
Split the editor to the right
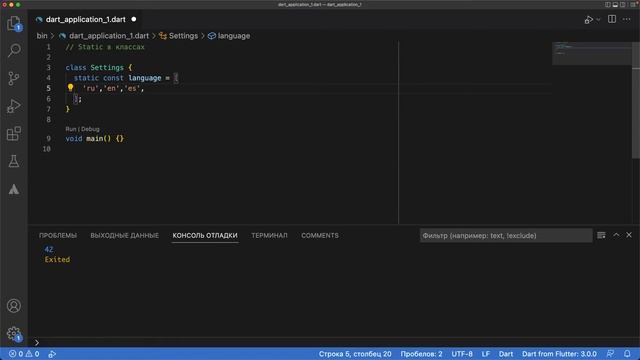click(612, 19)
